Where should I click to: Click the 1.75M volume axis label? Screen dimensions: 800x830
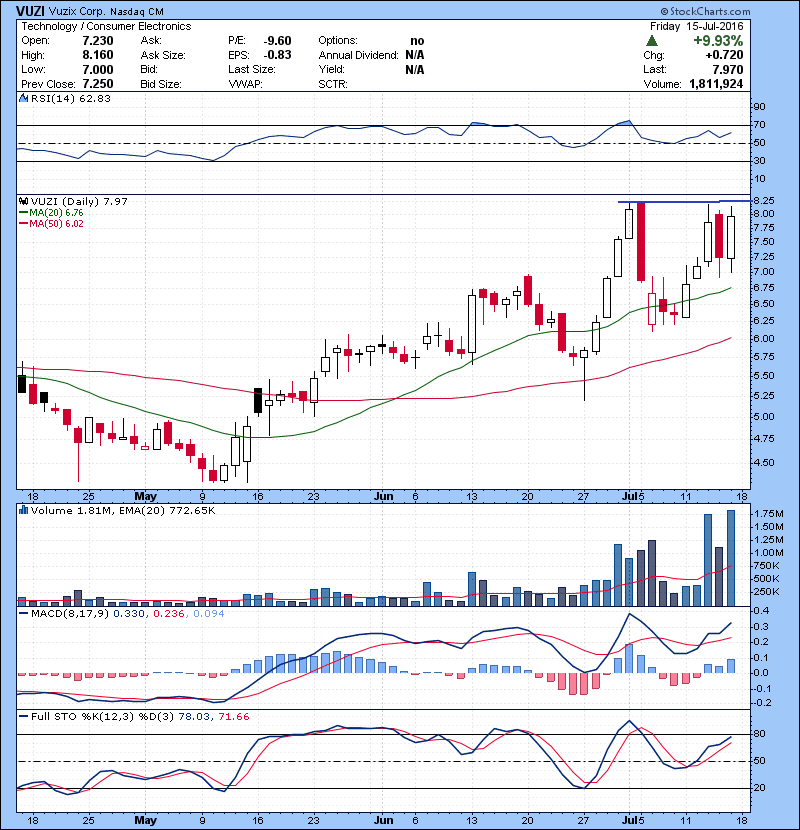(769, 514)
